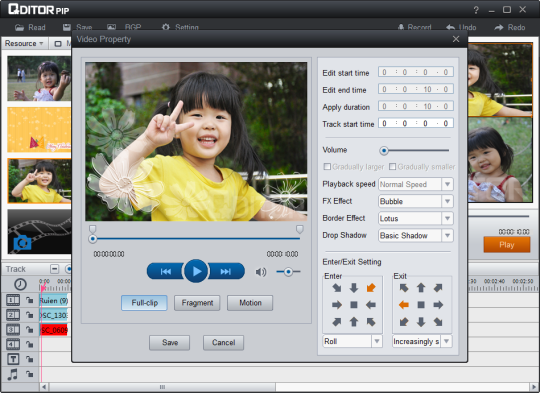
Task: Click the text track T icon
Action: click(13, 359)
